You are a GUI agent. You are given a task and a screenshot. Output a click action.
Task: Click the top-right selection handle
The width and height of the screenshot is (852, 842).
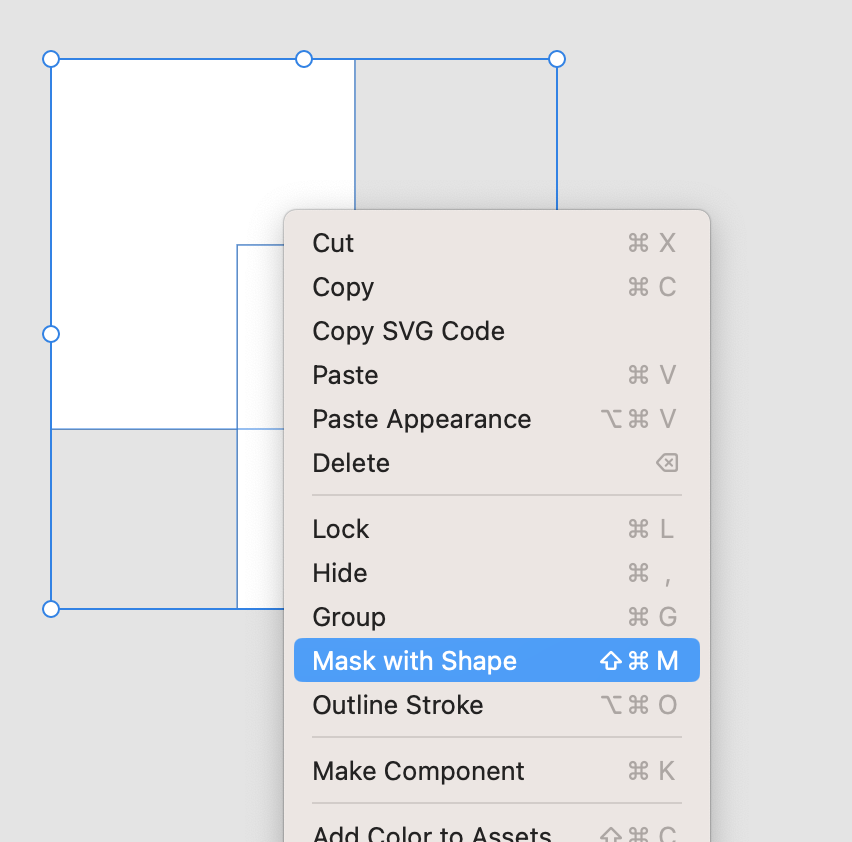[557, 59]
